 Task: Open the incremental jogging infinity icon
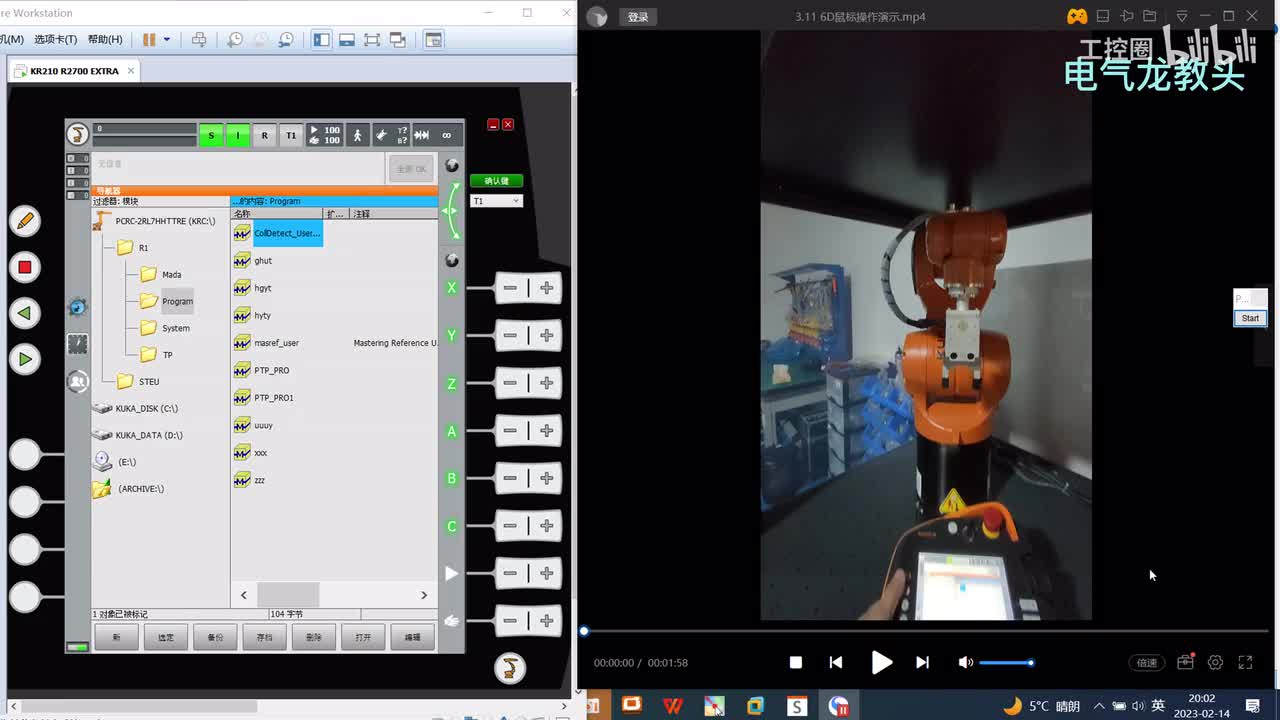coord(446,135)
